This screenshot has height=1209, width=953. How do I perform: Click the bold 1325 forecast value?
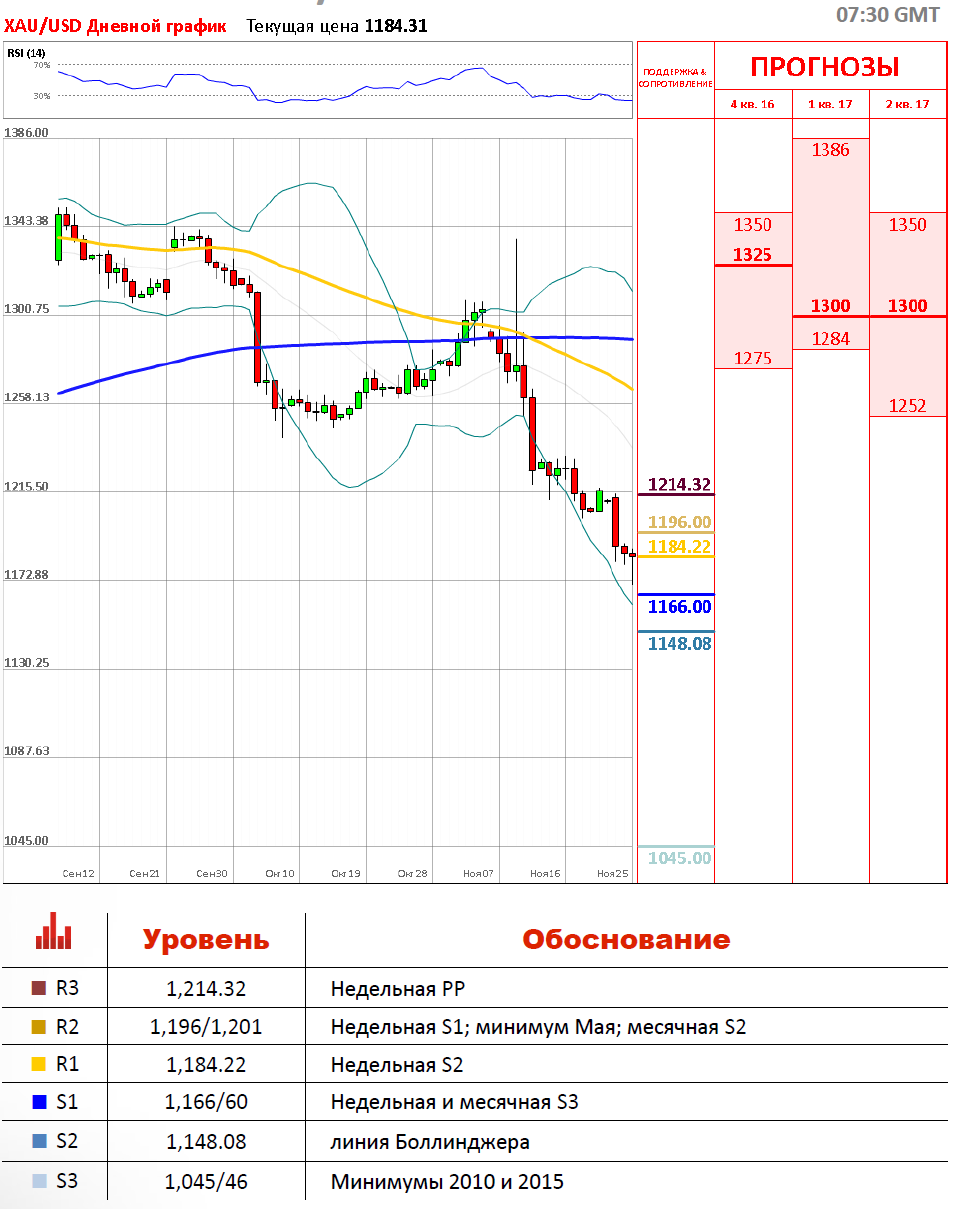coord(752,255)
